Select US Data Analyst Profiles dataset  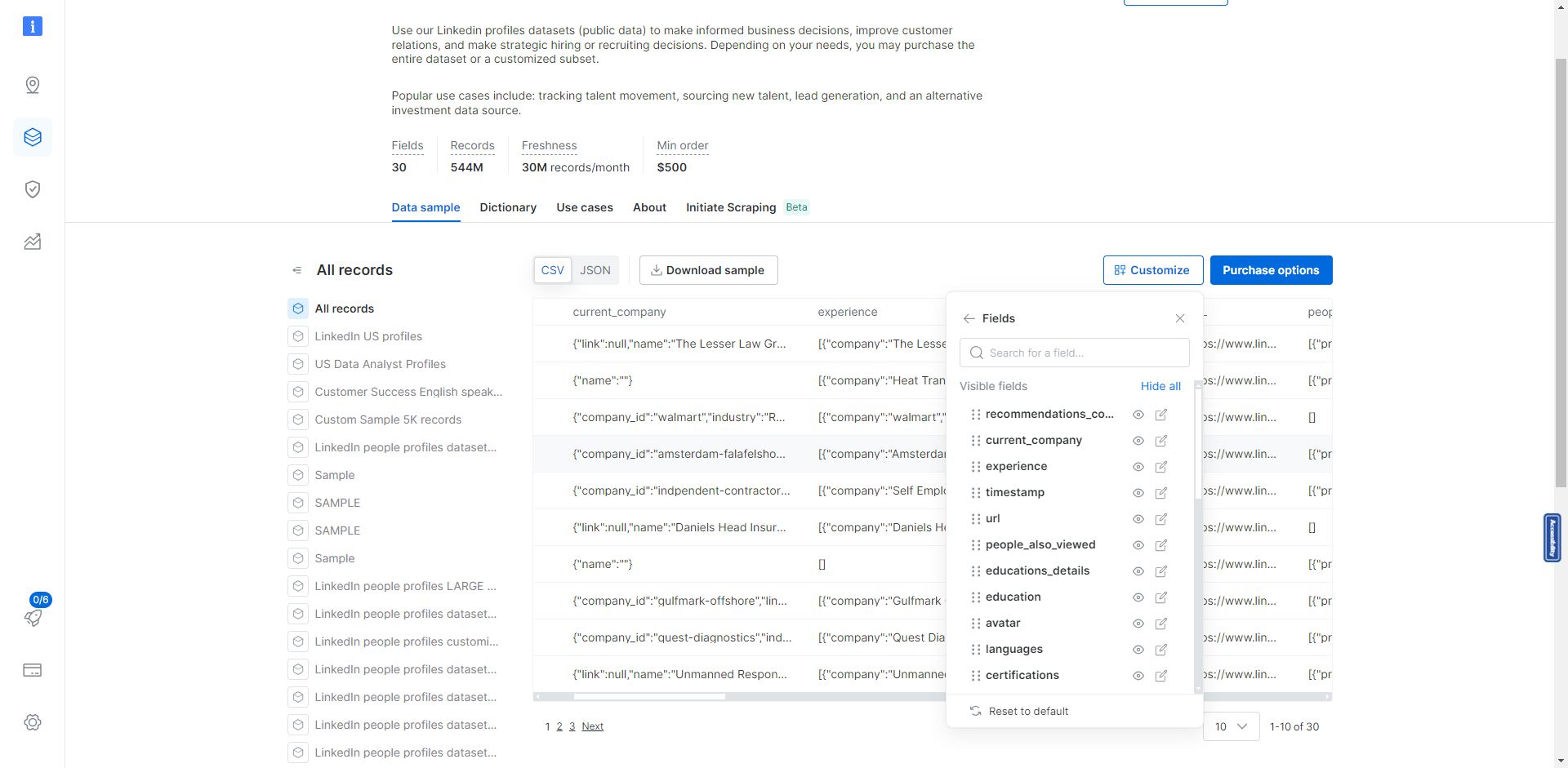tap(381, 364)
